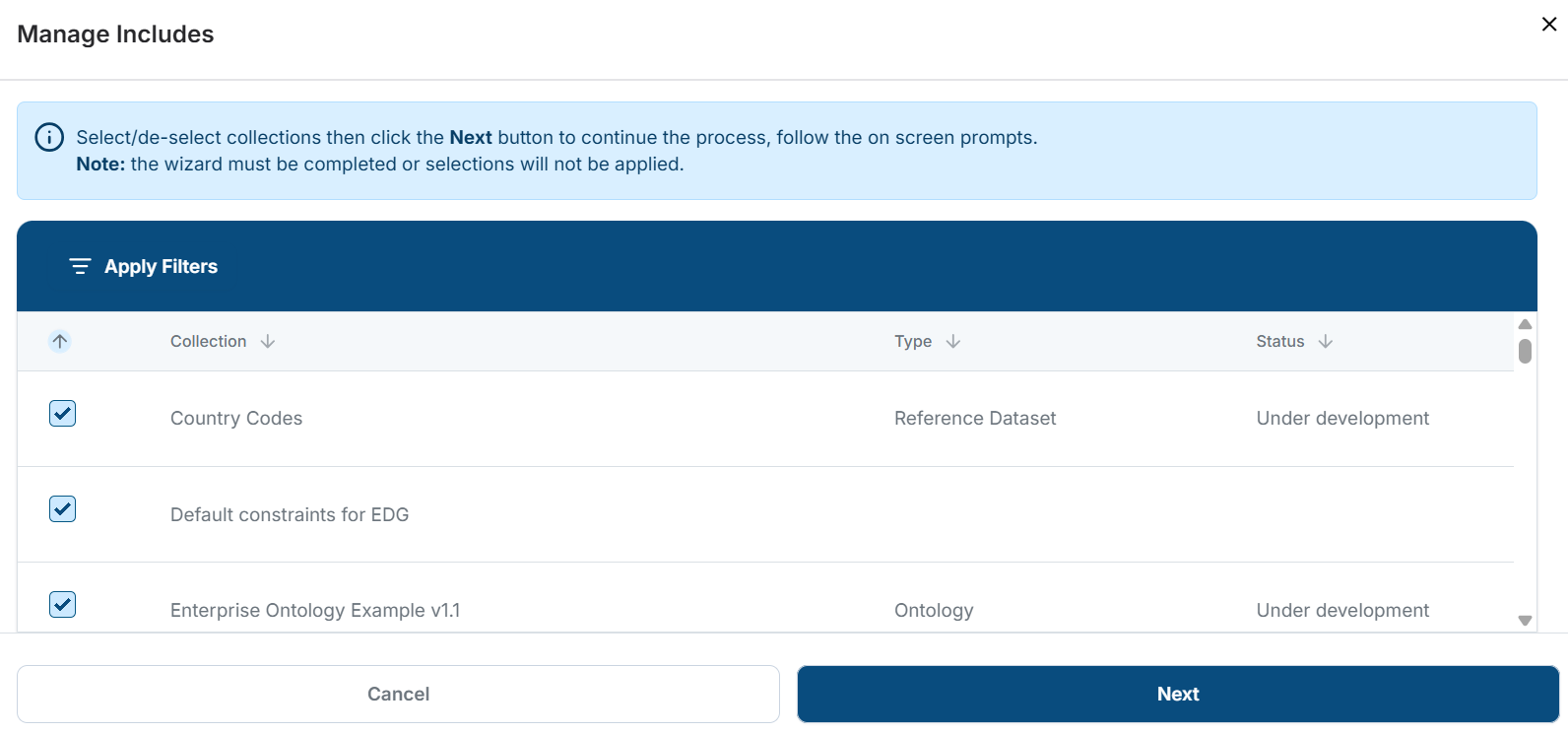Expand the Apply Filters panel
This screenshot has width=1568, height=734.
pyautogui.click(x=161, y=266)
